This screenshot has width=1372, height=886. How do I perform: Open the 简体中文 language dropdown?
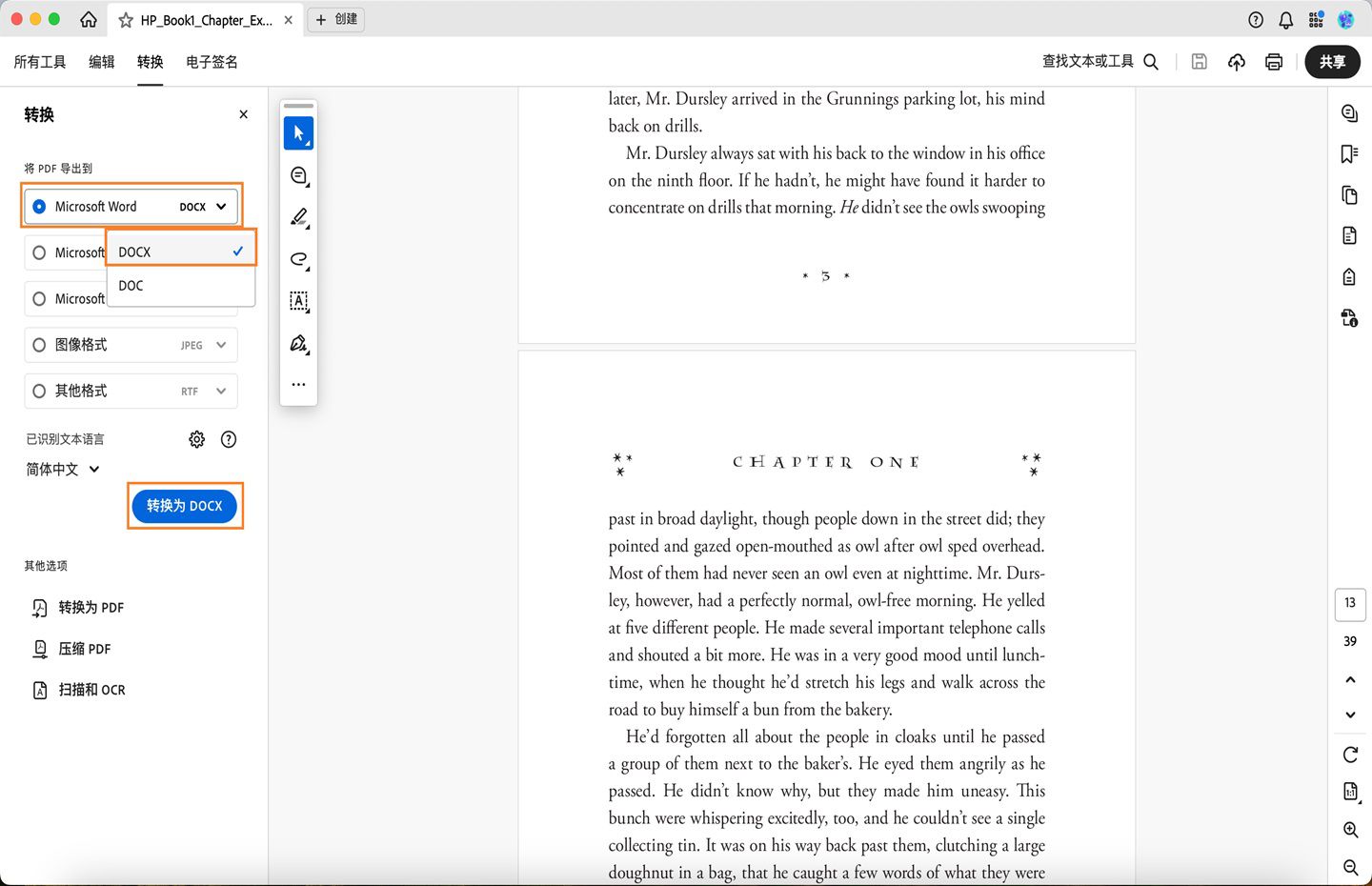(62, 469)
